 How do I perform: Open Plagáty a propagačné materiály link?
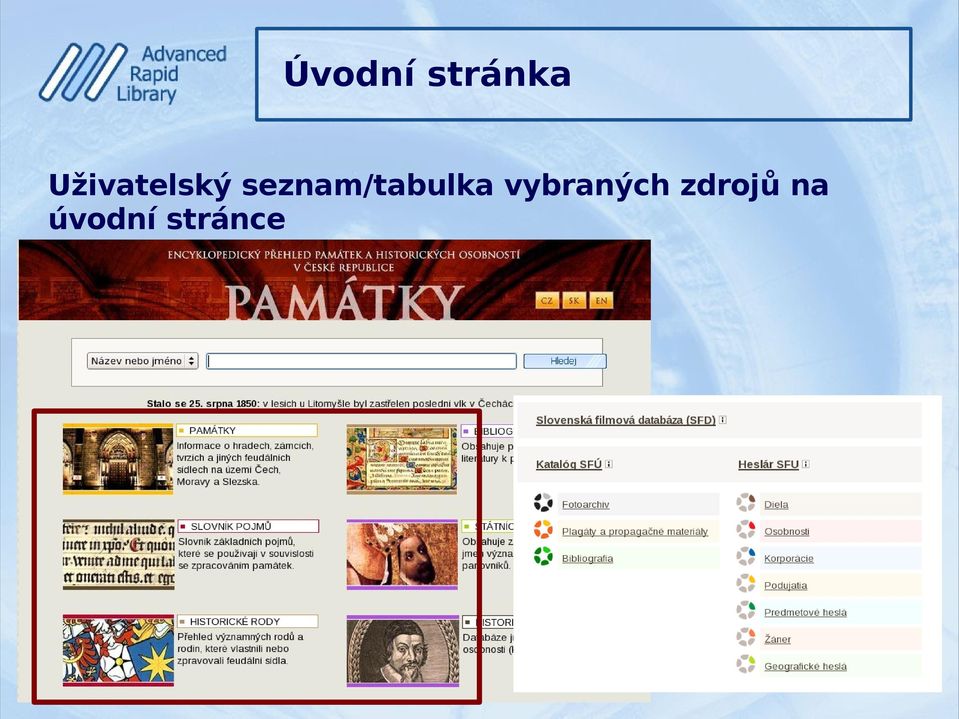coord(635,531)
